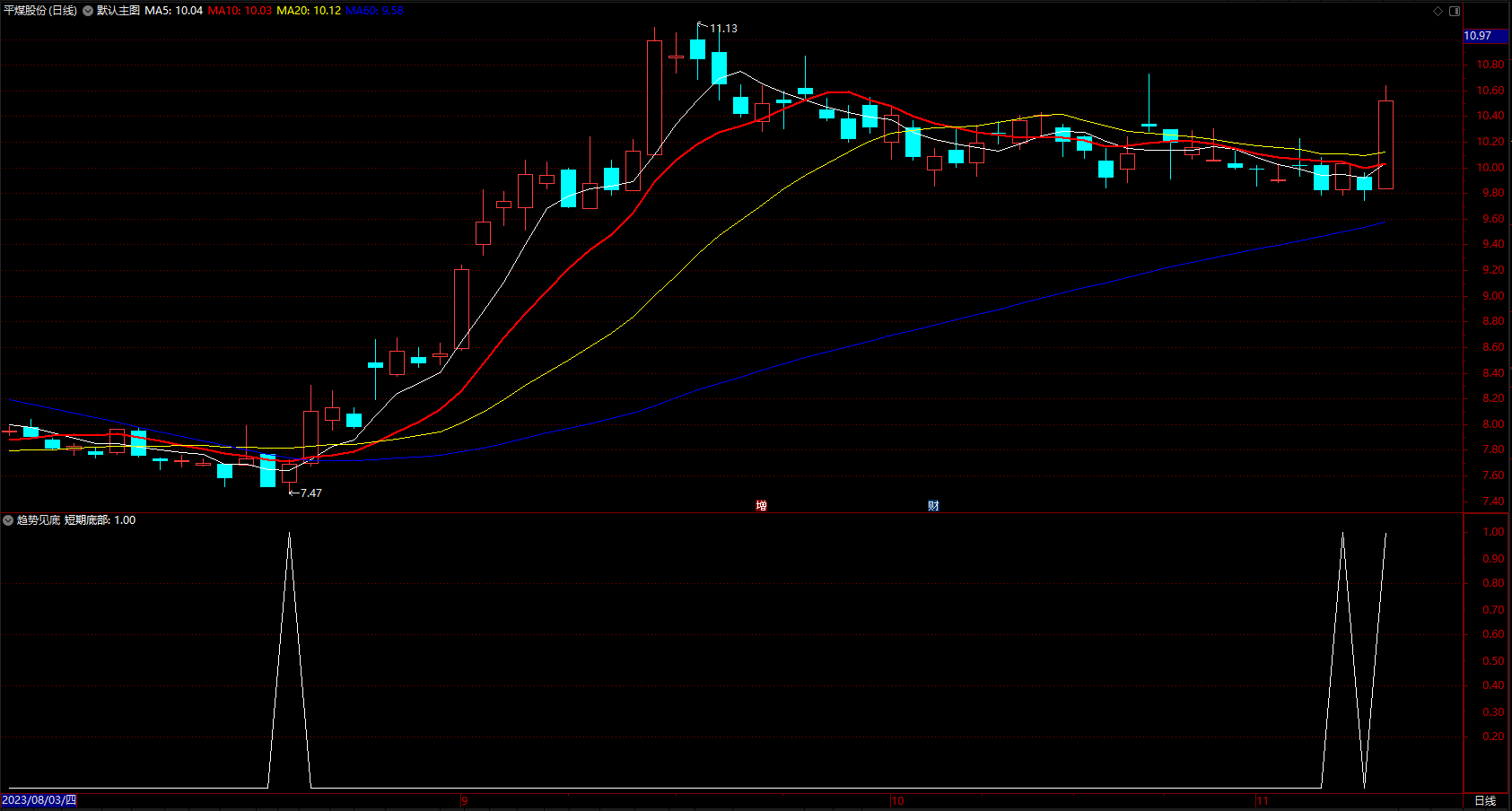The width and height of the screenshot is (1512, 811).
Task: Click the month 9 marker on time axis
Action: click(464, 801)
